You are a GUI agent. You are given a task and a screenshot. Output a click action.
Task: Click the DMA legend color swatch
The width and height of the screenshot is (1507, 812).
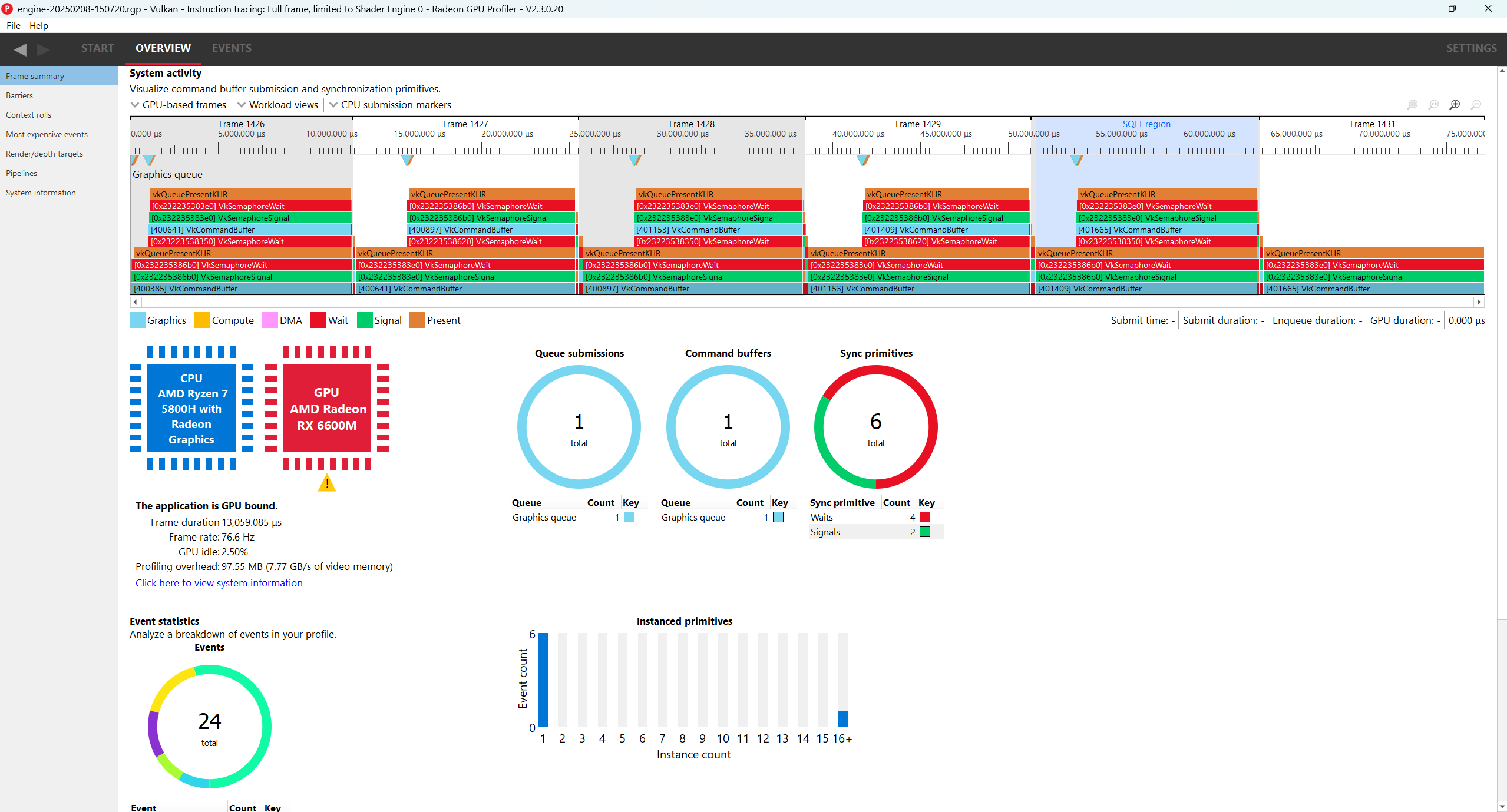click(270, 320)
